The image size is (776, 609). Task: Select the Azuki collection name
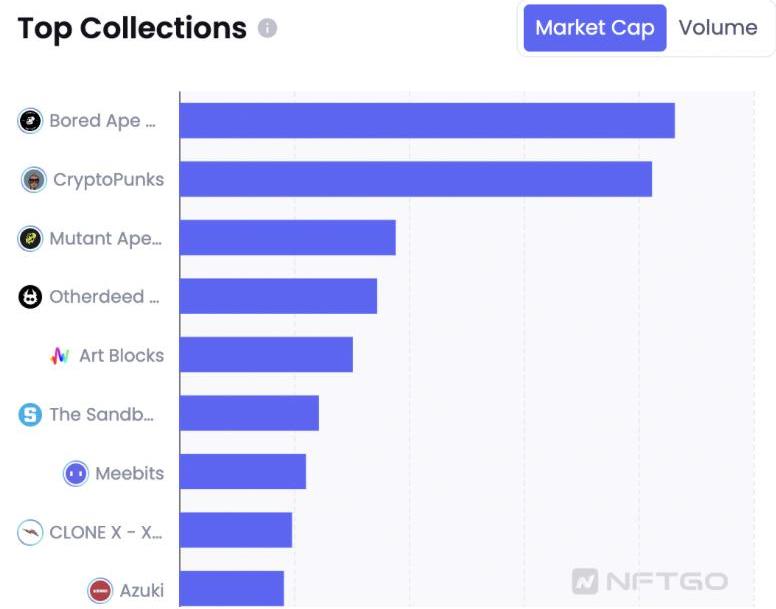coord(141,591)
